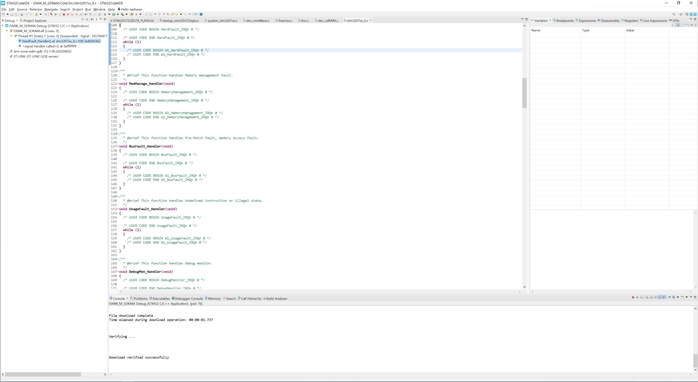The width and height of the screenshot is (698, 382).
Task: Click the red Terminate icon in main toolbar
Action: [x=64, y=14]
